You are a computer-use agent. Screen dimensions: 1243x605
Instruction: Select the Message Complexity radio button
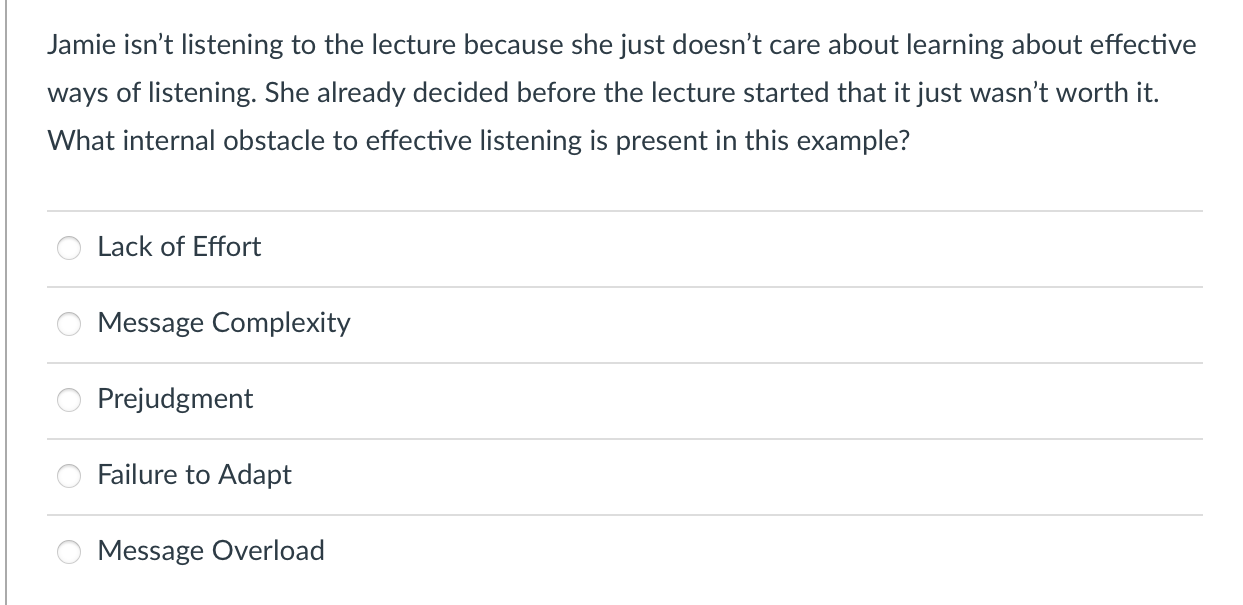pyautogui.click(x=68, y=324)
